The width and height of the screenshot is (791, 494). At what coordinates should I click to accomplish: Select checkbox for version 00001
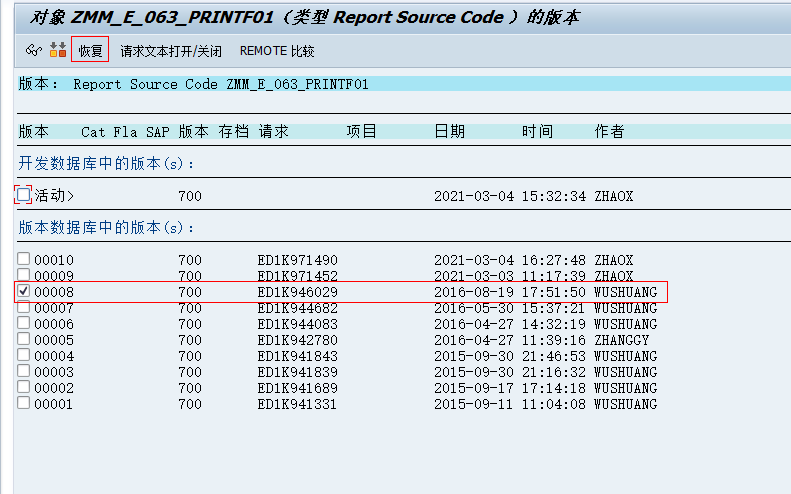(23, 403)
